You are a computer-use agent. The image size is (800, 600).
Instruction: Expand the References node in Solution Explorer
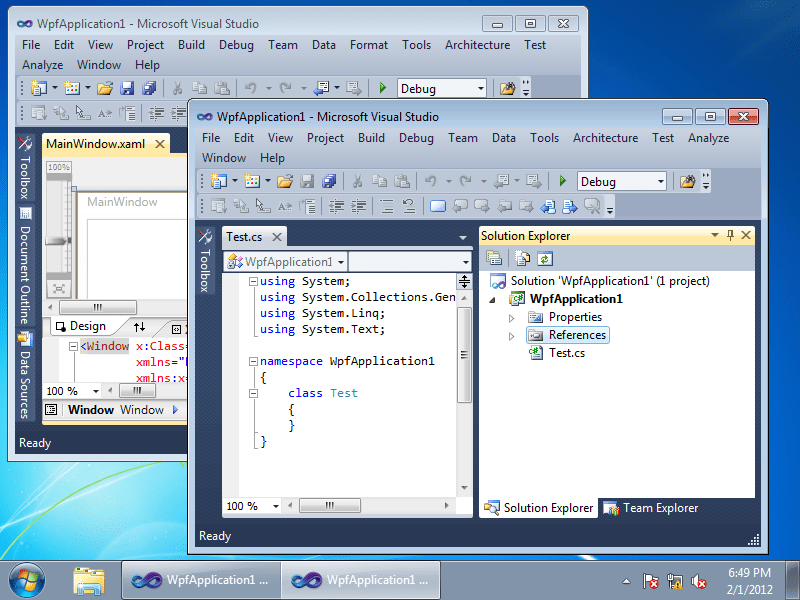click(x=510, y=335)
